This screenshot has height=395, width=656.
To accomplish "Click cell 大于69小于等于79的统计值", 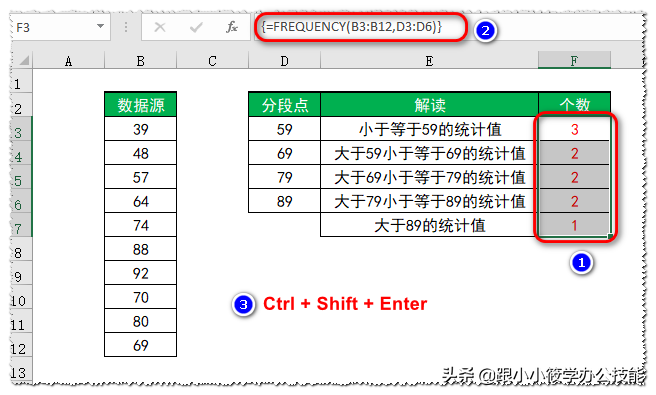I will click(x=429, y=177).
